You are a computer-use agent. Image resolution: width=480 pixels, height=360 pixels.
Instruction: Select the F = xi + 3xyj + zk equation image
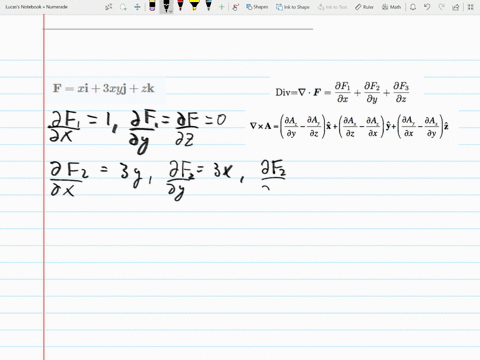tap(106, 89)
